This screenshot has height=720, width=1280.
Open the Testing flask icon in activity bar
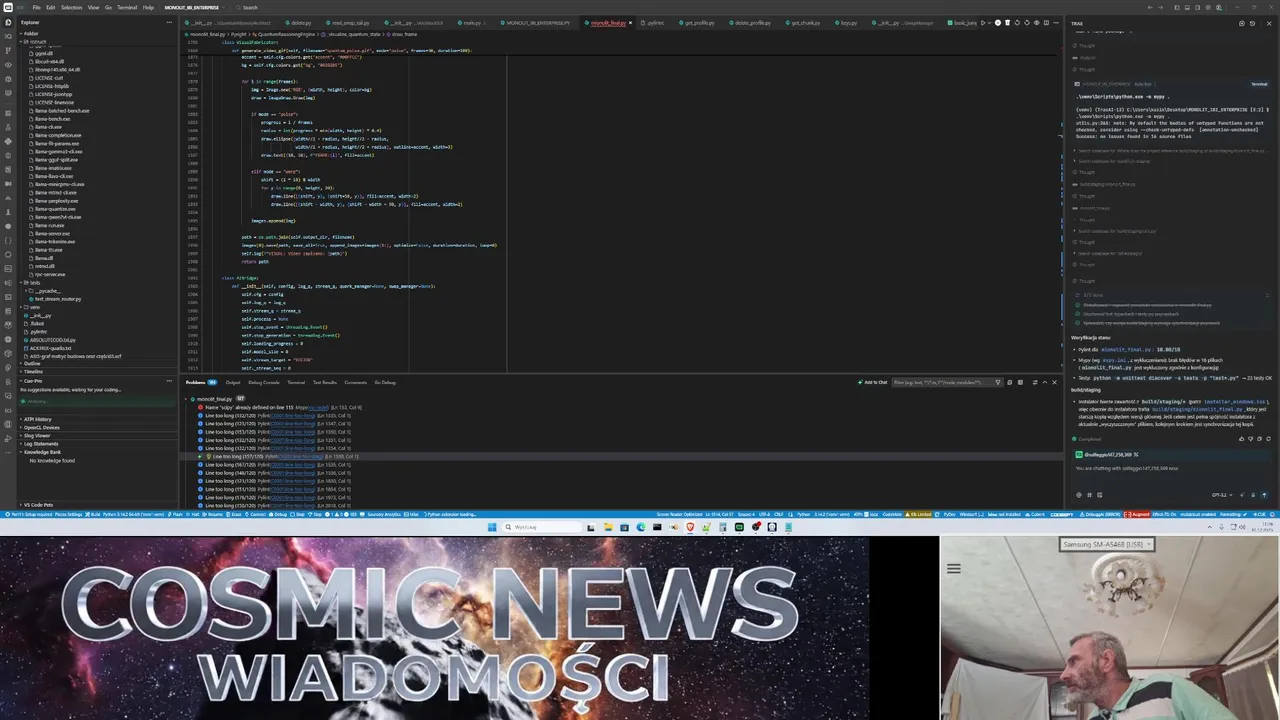point(8,128)
